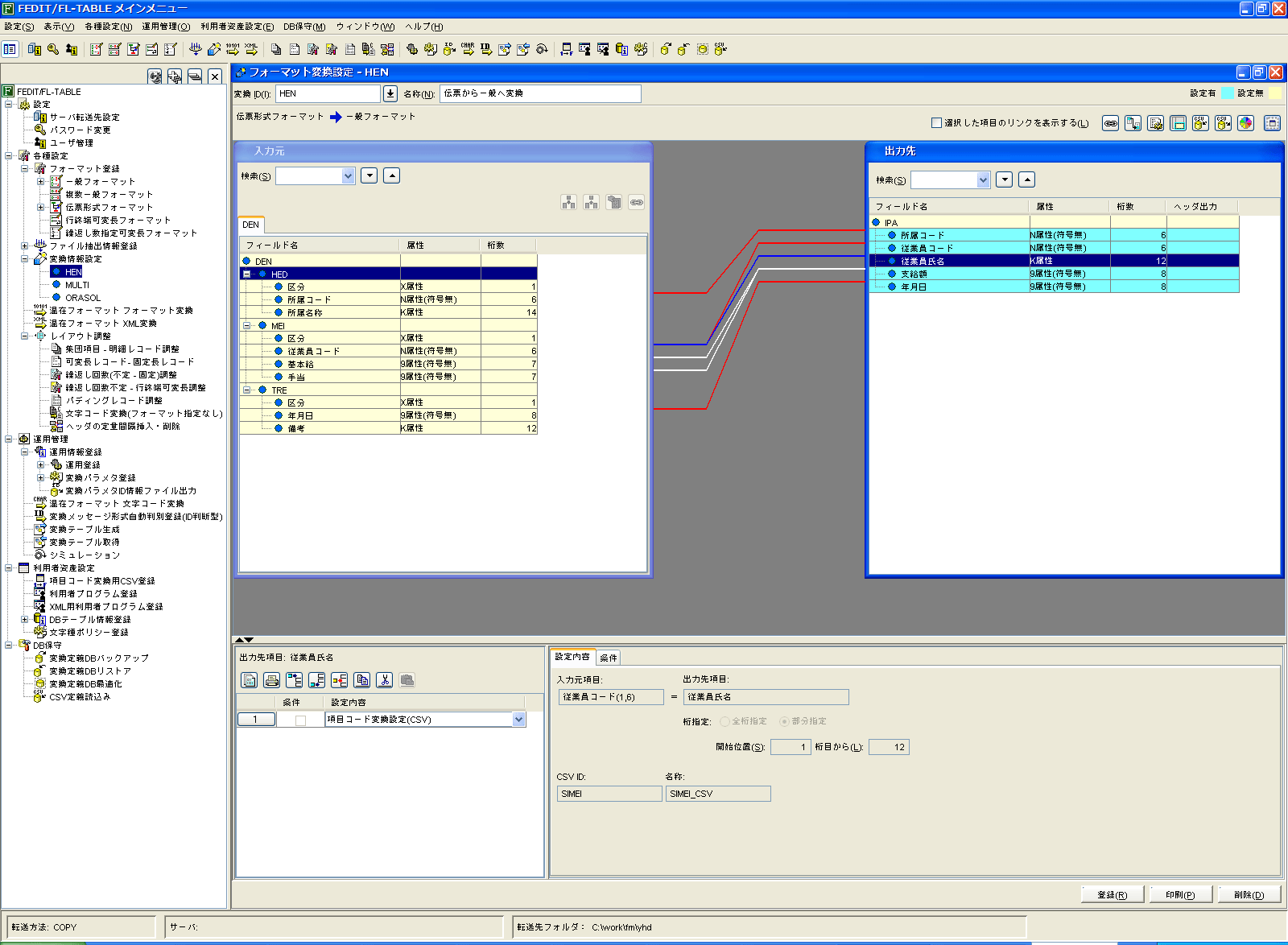Click the CHAR code conversion toolbar icon
This screenshot has width=1288, height=945.
tap(468, 49)
